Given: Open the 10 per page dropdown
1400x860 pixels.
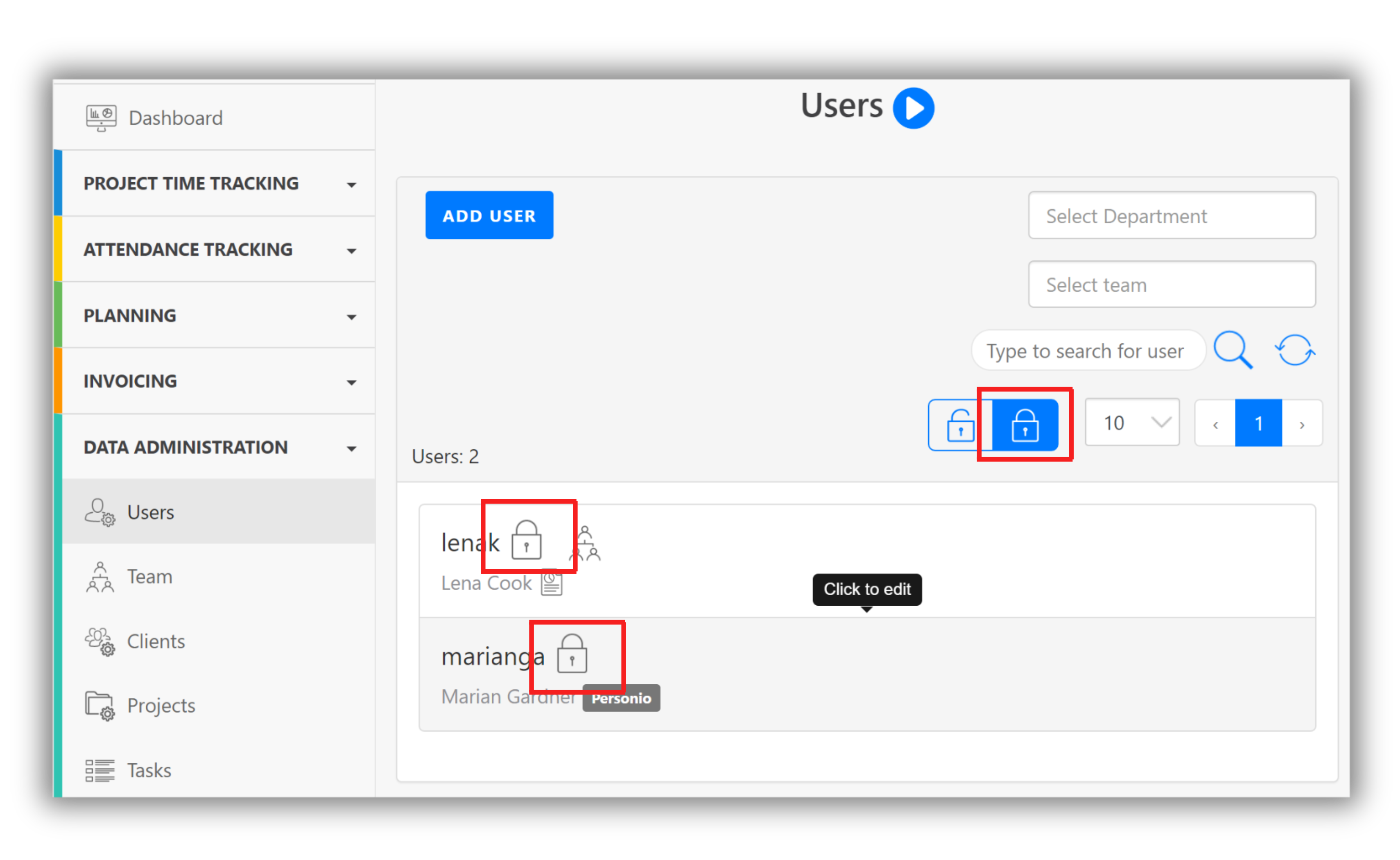Looking at the screenshot, I should 1132,423.
